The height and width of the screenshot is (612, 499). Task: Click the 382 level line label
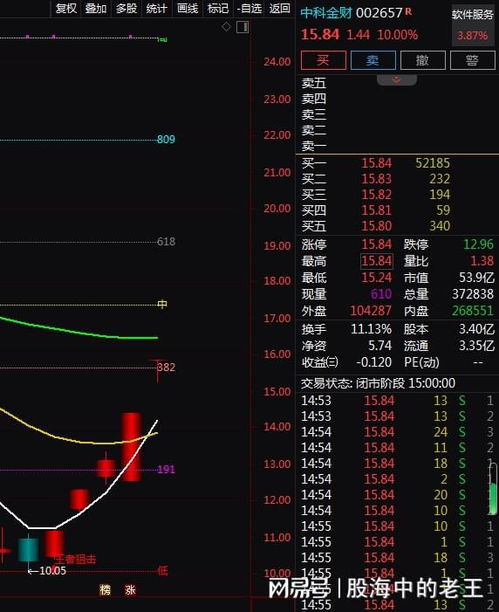point(166,367)
